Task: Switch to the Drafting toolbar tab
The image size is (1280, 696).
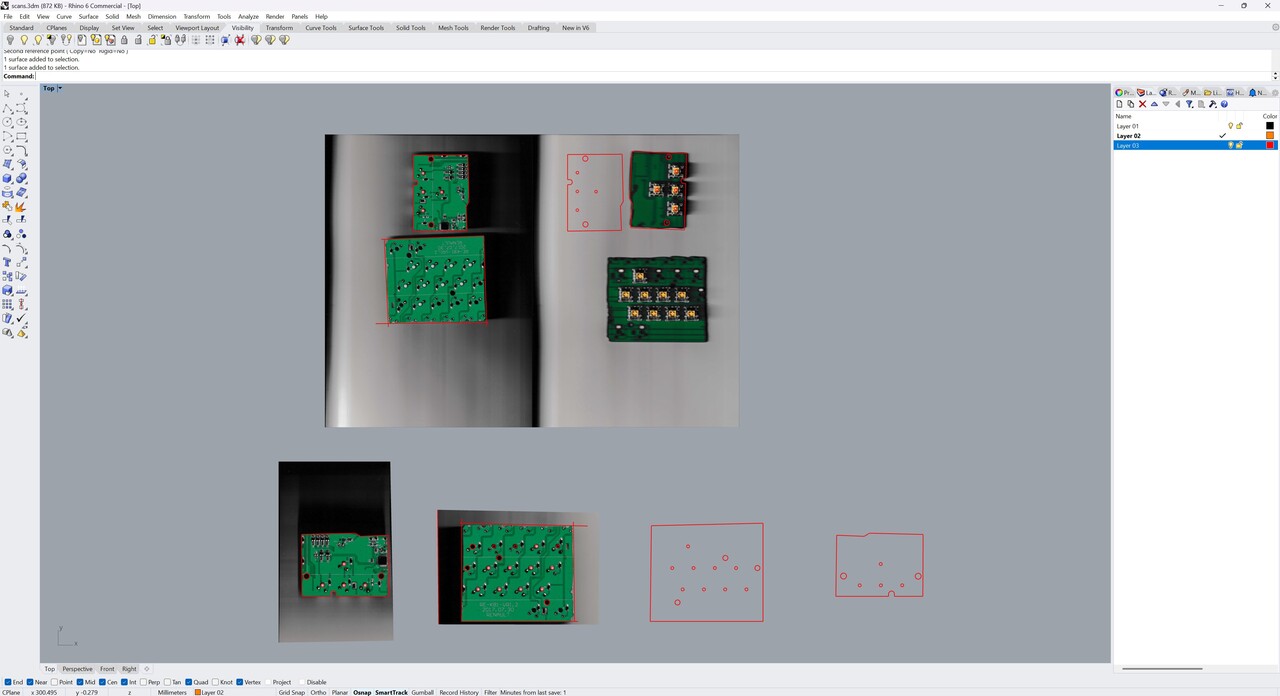Action: tap(539, 28)
